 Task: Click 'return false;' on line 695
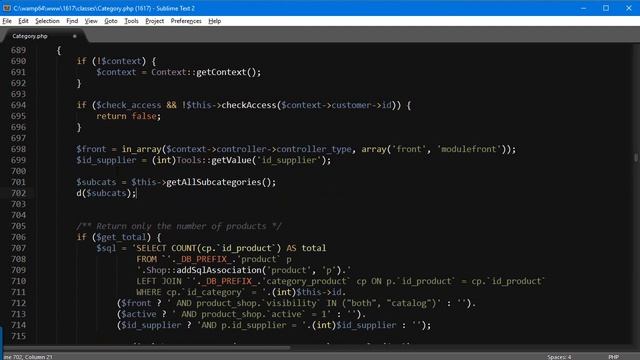click(x=129, y=116)
